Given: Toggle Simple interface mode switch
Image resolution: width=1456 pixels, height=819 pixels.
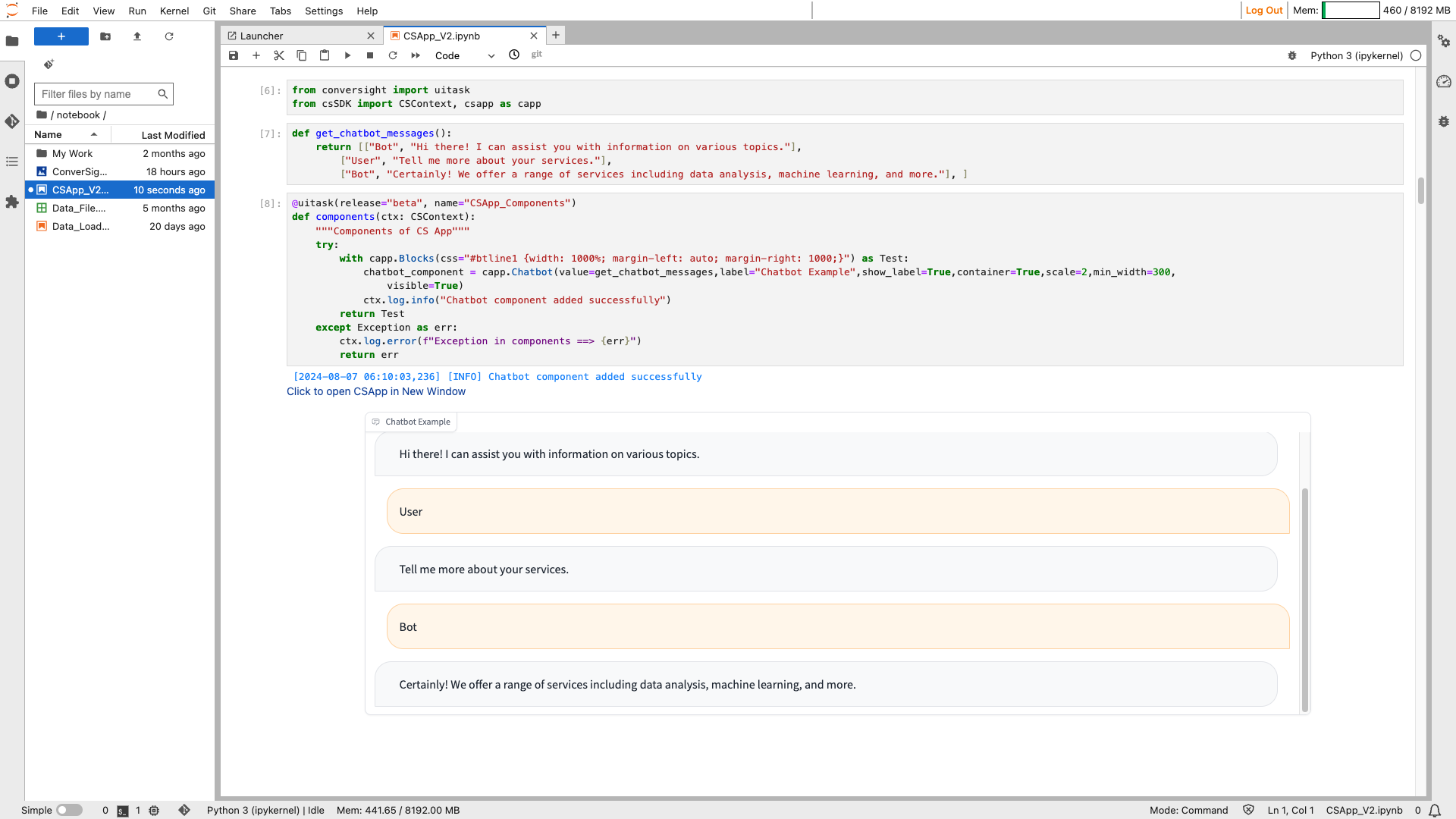Looking at the screenshot, I should click(69, 810).
